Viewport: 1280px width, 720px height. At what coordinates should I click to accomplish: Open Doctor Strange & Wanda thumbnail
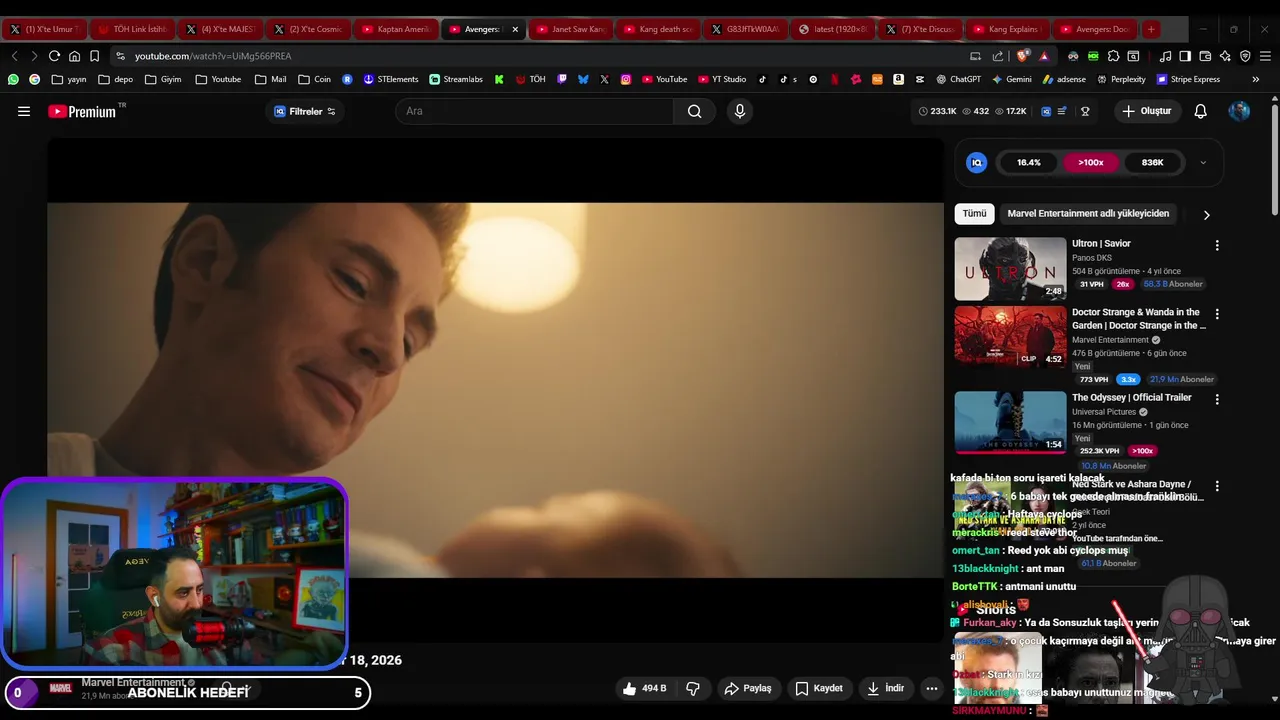(x=1010, y=338)
